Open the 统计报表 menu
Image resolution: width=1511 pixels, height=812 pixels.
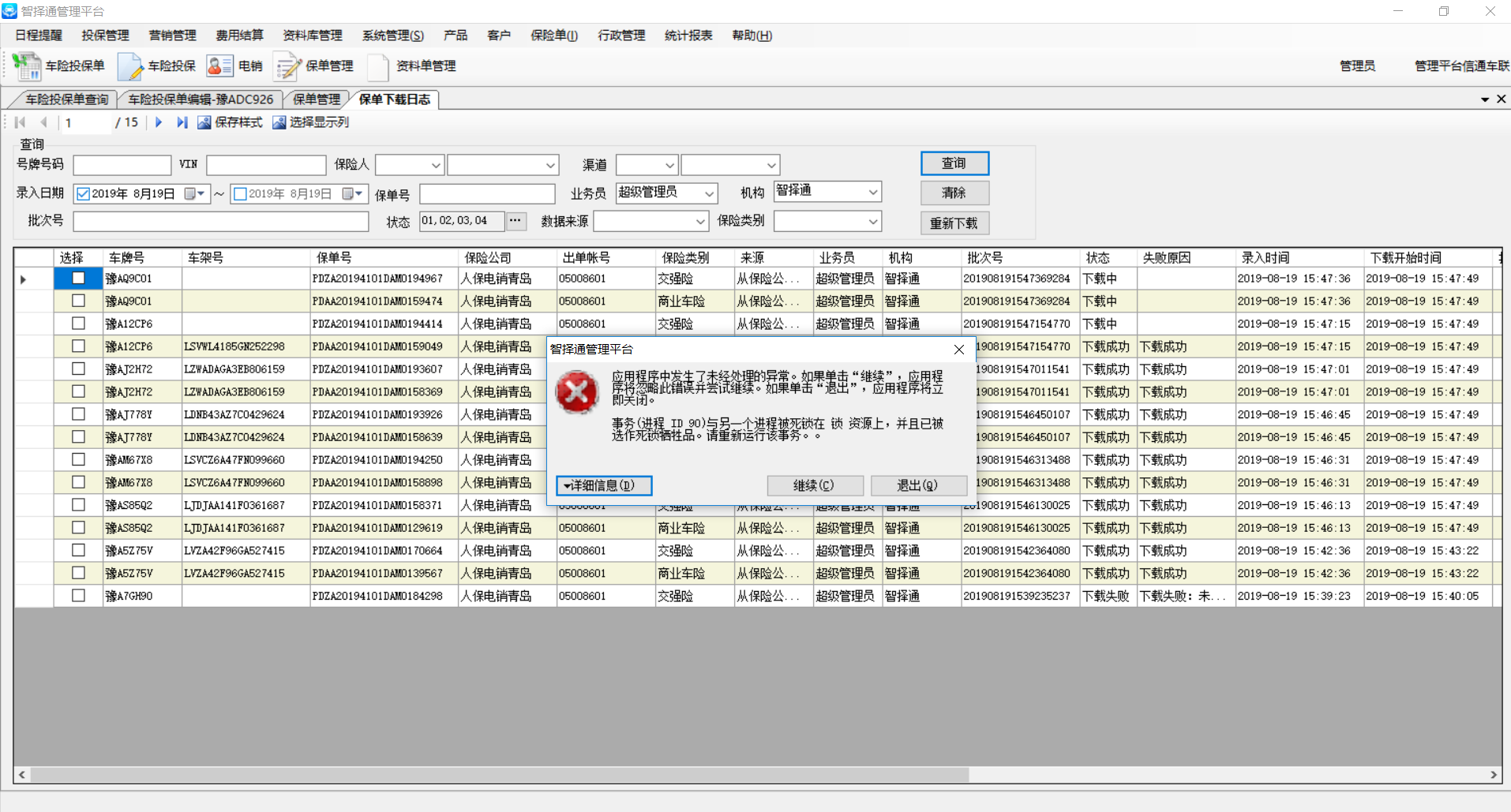pyautogui.click(x=688, y=36)
